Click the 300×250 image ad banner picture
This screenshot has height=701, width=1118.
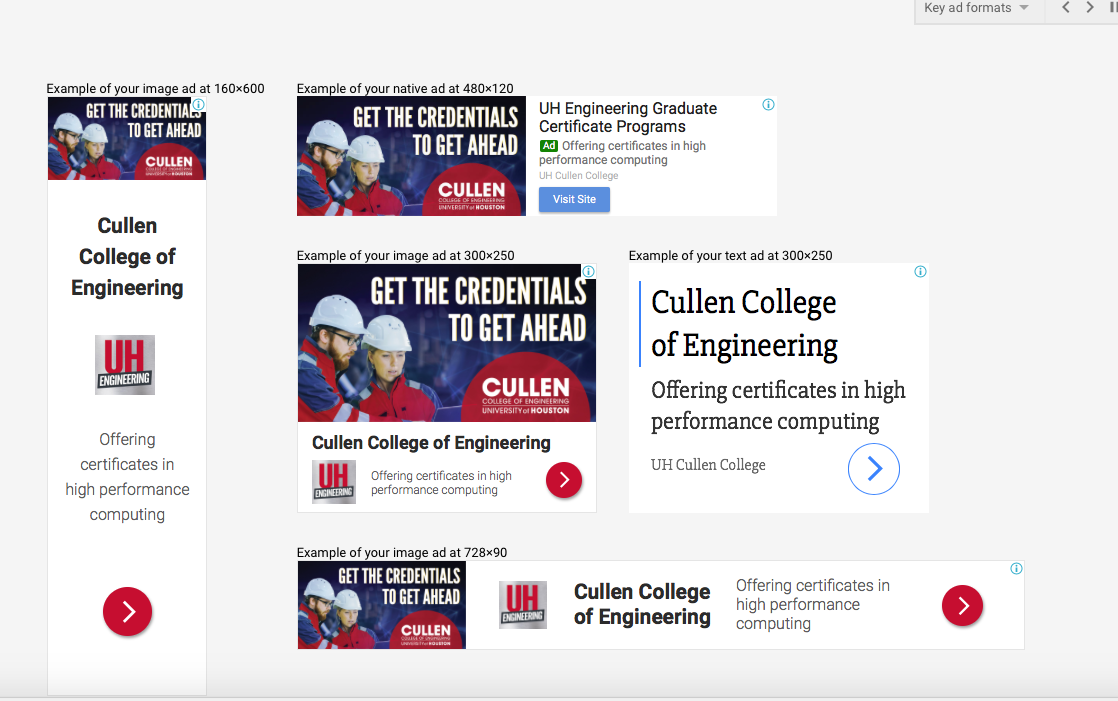[447, 343]
